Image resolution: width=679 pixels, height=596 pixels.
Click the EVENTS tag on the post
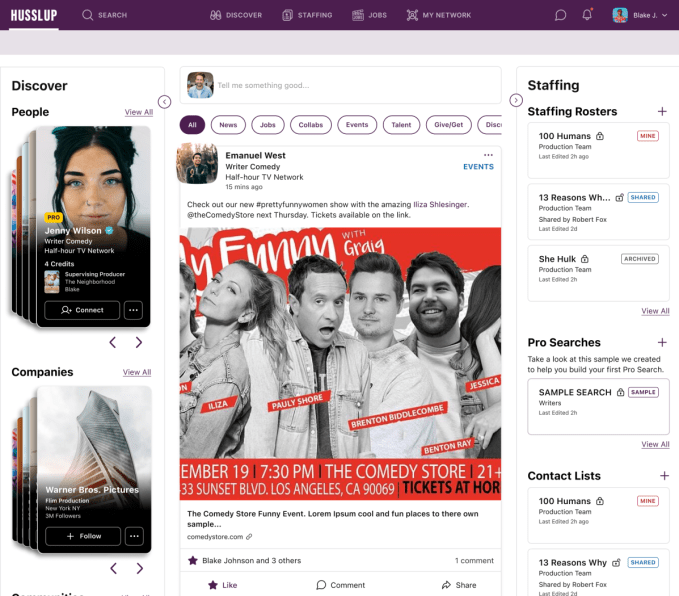478,167
